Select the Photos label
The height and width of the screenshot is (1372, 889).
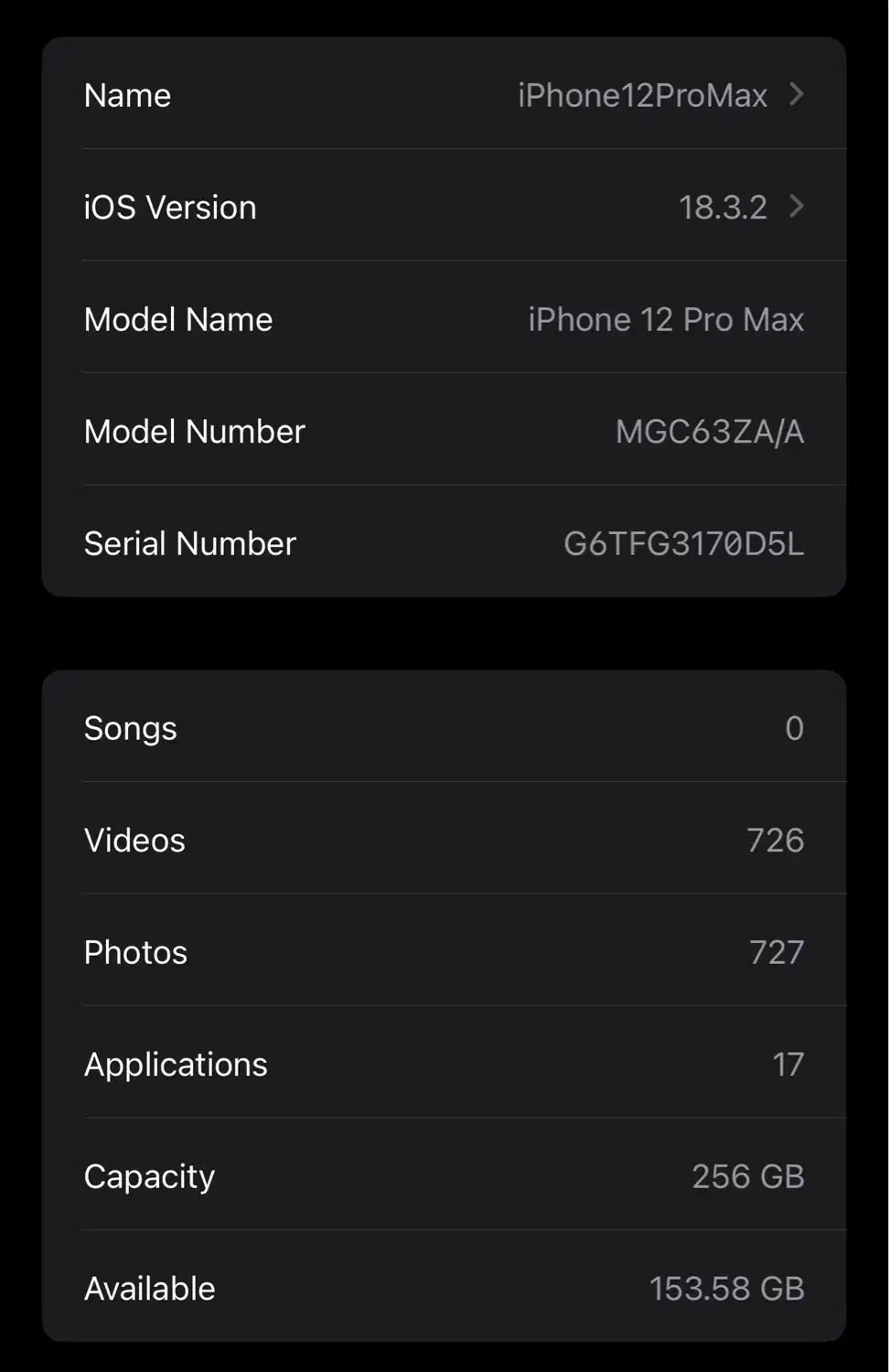(135, 952)
